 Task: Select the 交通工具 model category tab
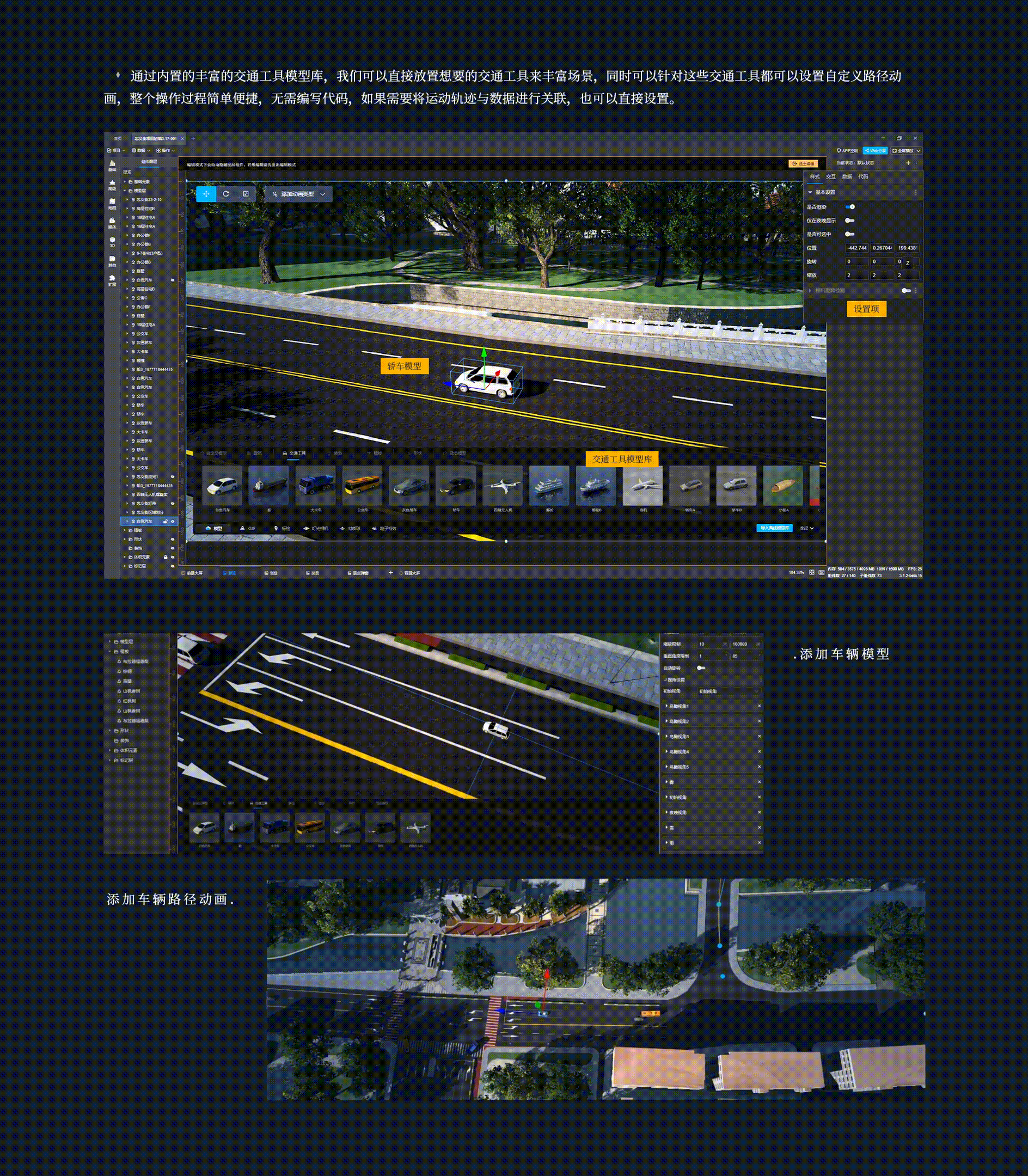[294, 453]
